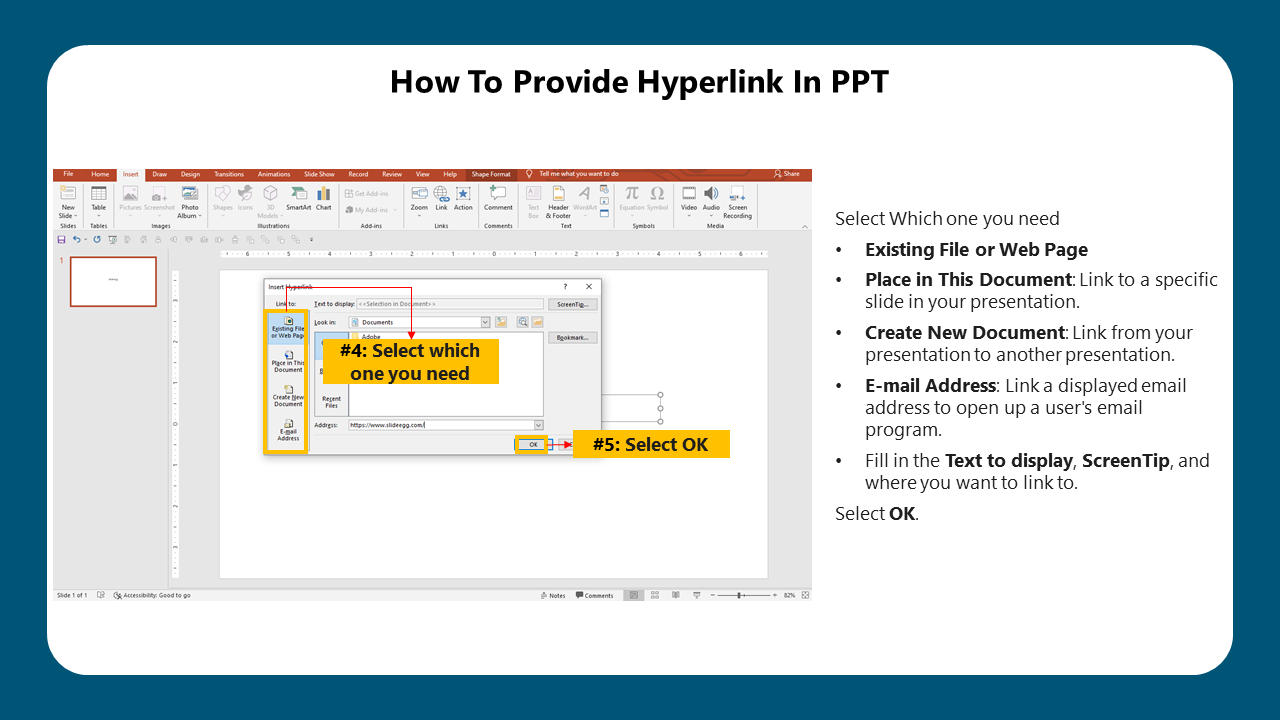Screen dimensions: 1280x720
Task: Click OK in Insert Hyperlink dialog
Action: point(533,444)
